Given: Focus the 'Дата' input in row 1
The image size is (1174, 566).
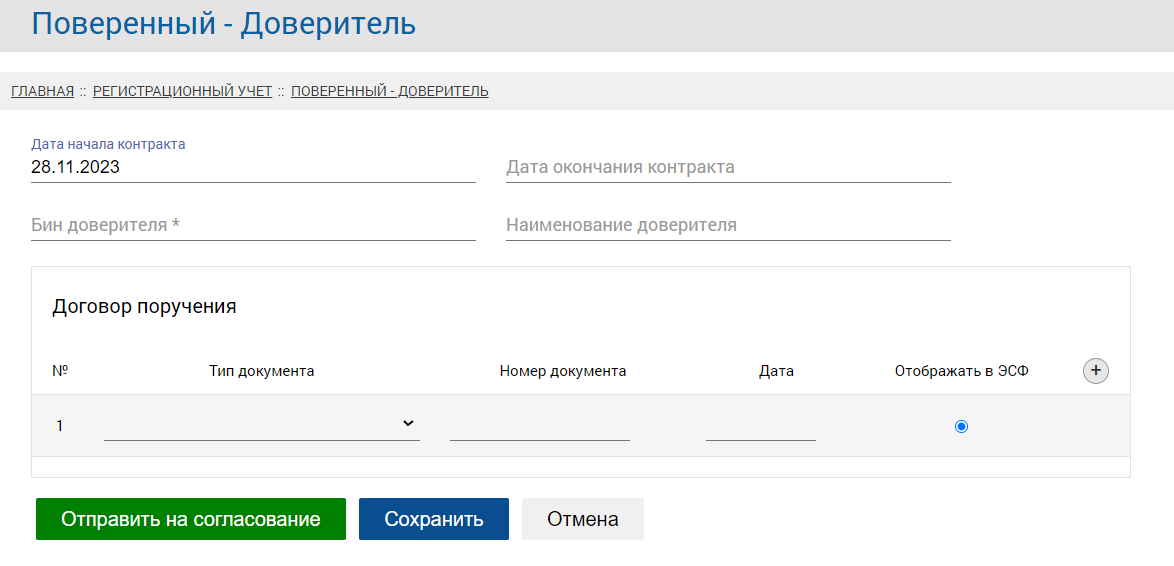Looking at the screenshot, I should [x=760, y=427].
